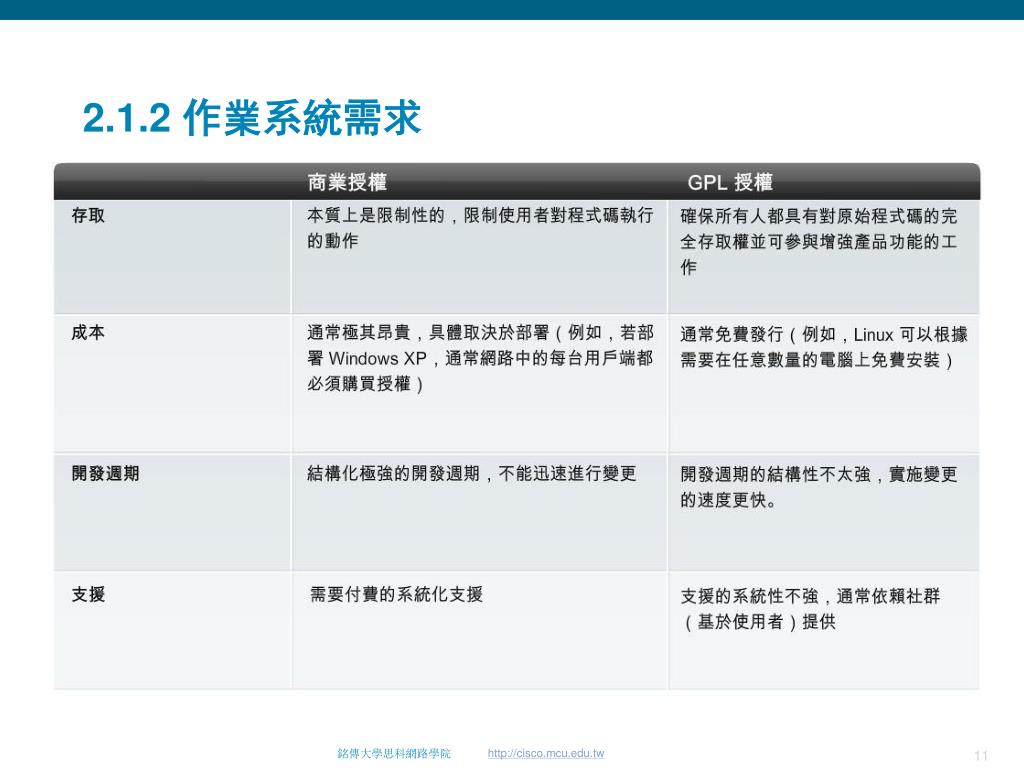Viewport: 1024px width, 768px height.
Task: Select the 開發週期 row label
Action: point(105,473)
